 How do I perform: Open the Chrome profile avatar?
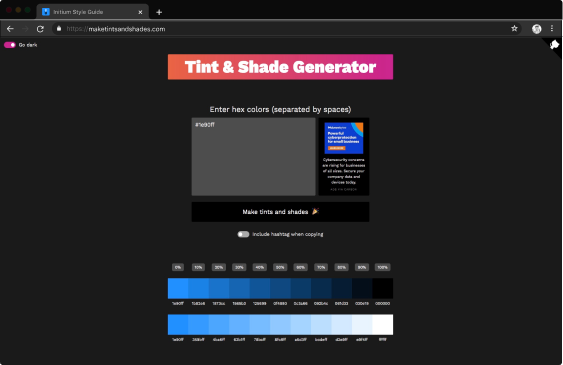[536, 29]
